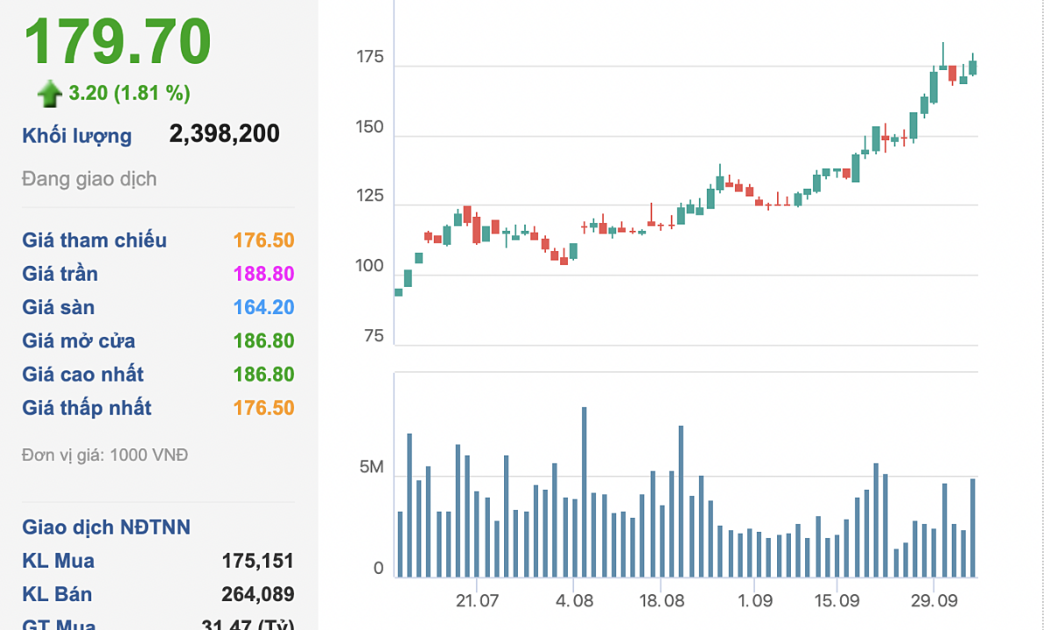Click the ceiling price value 188.80

(263, 274)
